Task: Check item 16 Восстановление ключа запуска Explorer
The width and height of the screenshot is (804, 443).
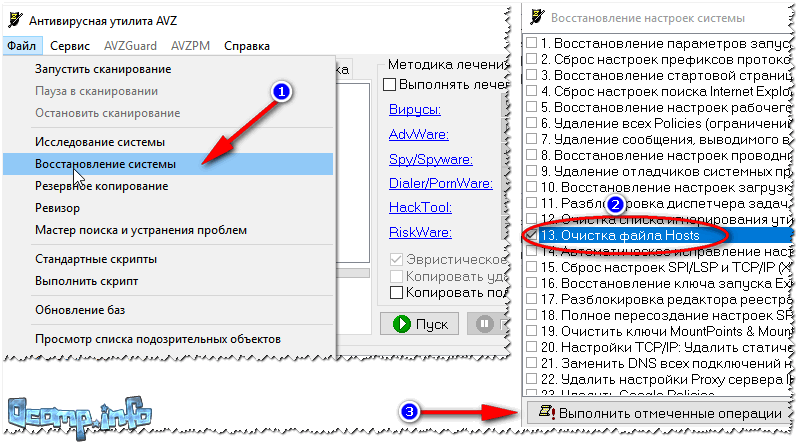Action: (x=532, y=283)
